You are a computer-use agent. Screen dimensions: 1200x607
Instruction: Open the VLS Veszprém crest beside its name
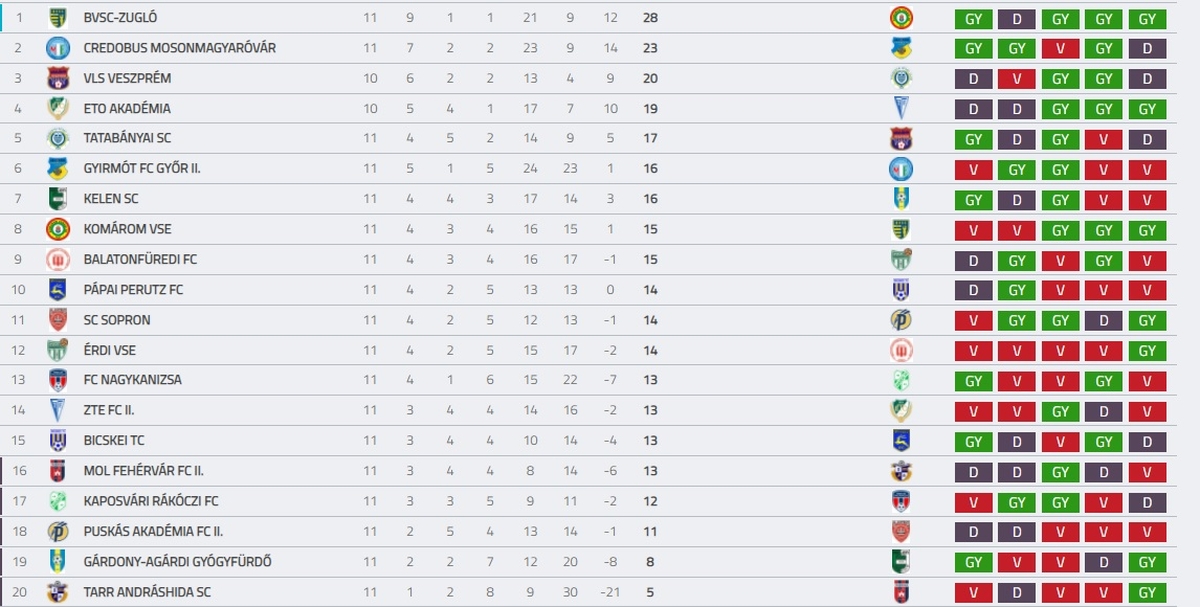[x=57, y=78]
